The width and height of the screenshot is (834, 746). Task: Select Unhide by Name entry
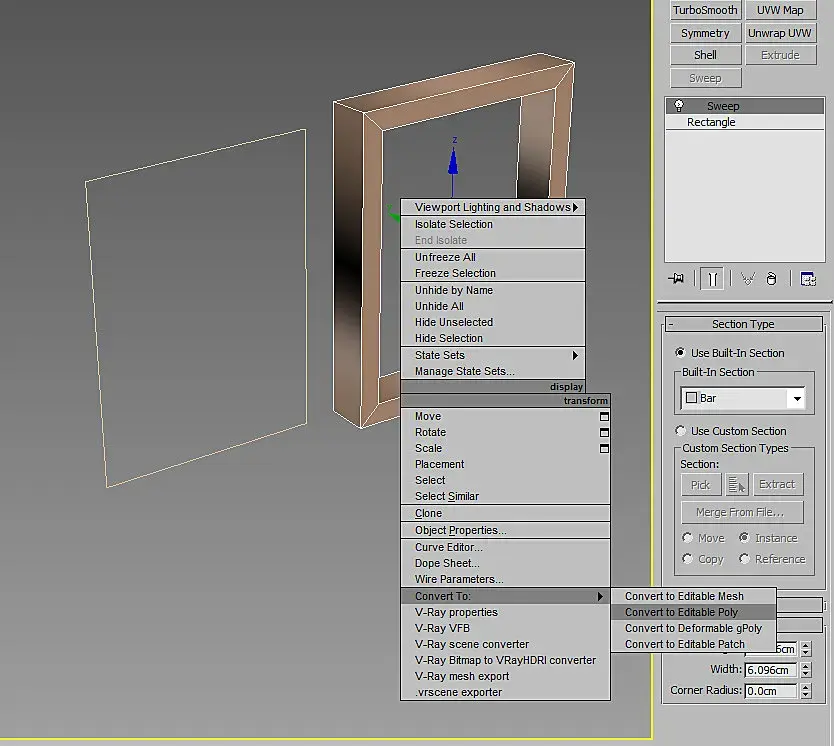(493, 290)
